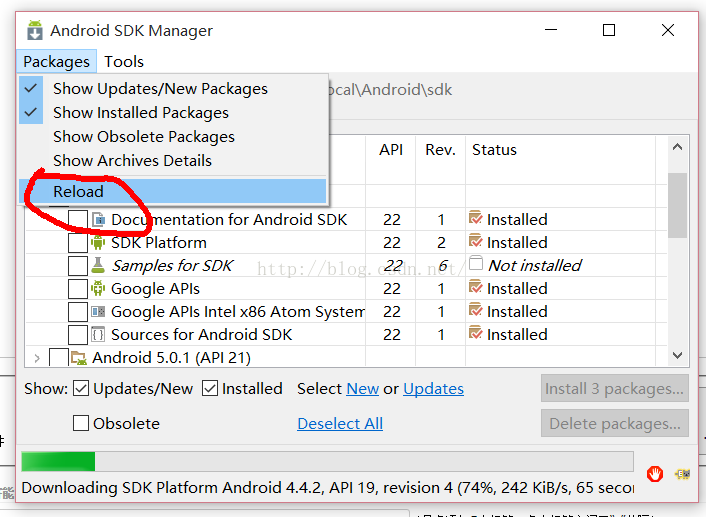The height and width of the screenshot is (517, 706).
Task: Toggle the Updates/New show checkbox
Action: pos(81,389)
